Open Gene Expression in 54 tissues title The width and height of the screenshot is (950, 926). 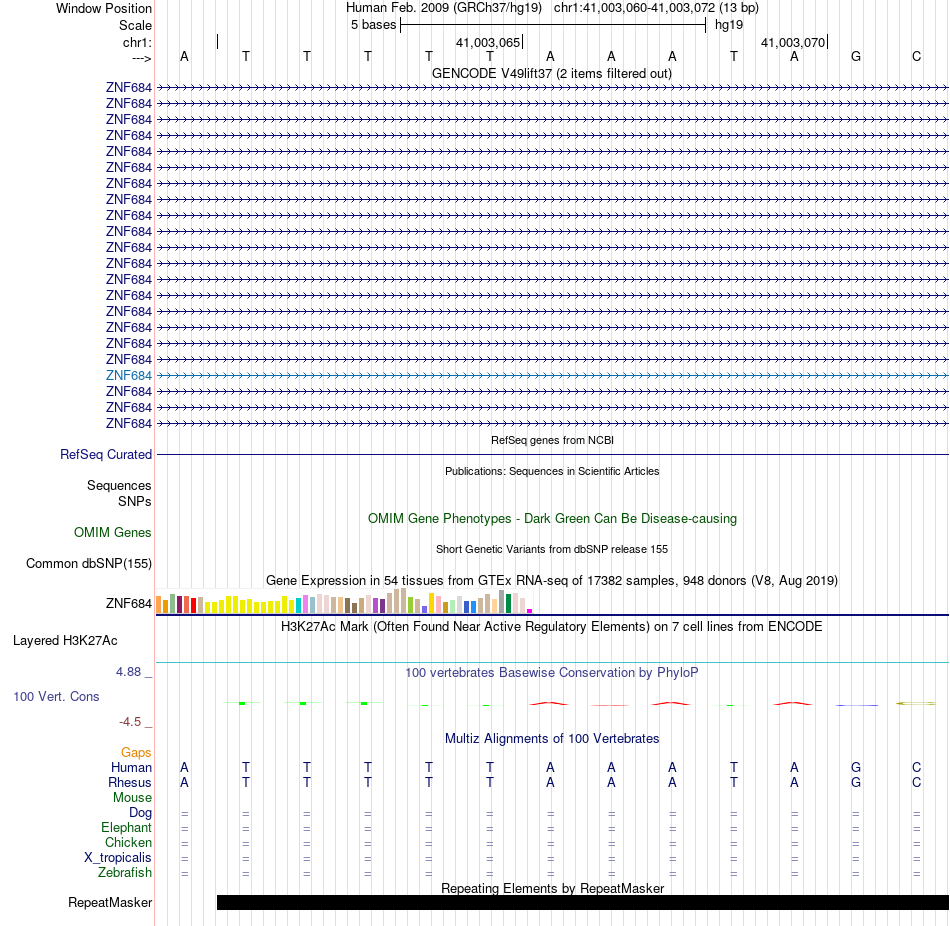coord(552,581)
